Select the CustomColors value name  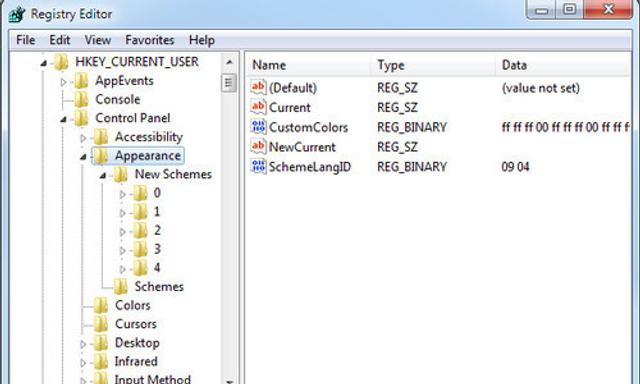pyautogui.click(x=308, y=127)
